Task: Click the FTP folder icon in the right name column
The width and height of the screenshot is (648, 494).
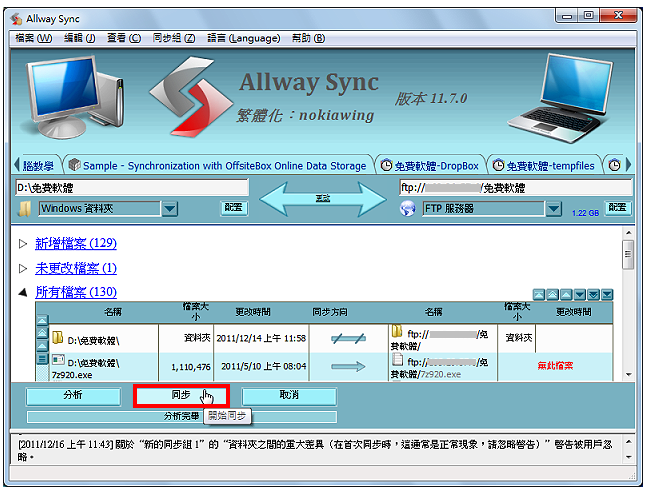Action: (x=397, y=331)
